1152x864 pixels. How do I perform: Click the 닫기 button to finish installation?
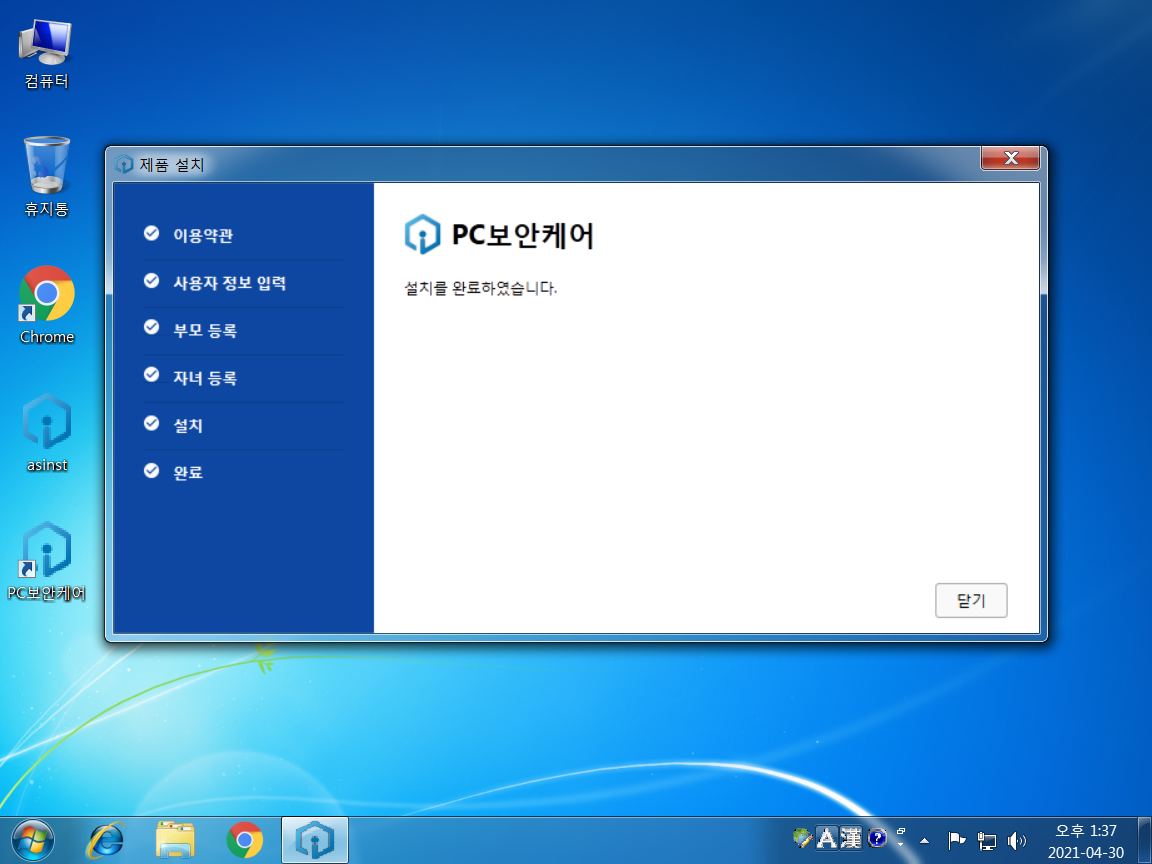[971, 600]
